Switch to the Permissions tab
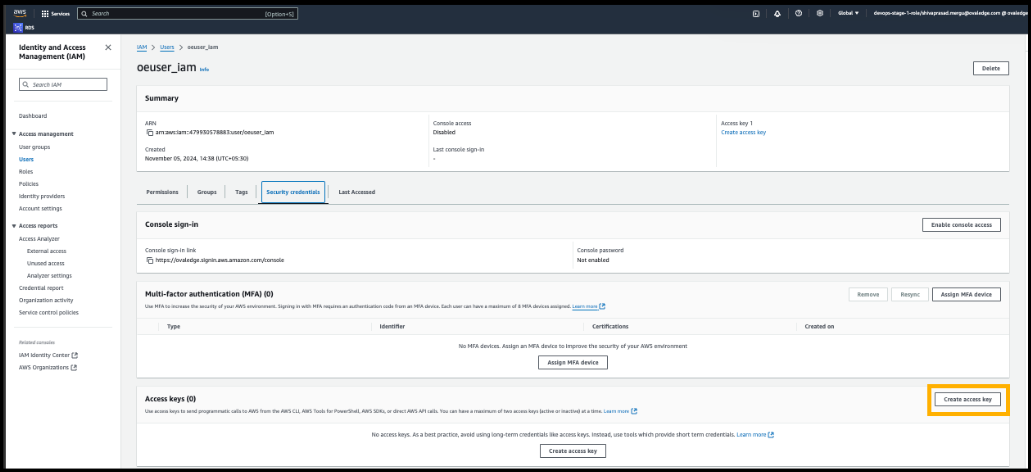 tap(162, 192)
